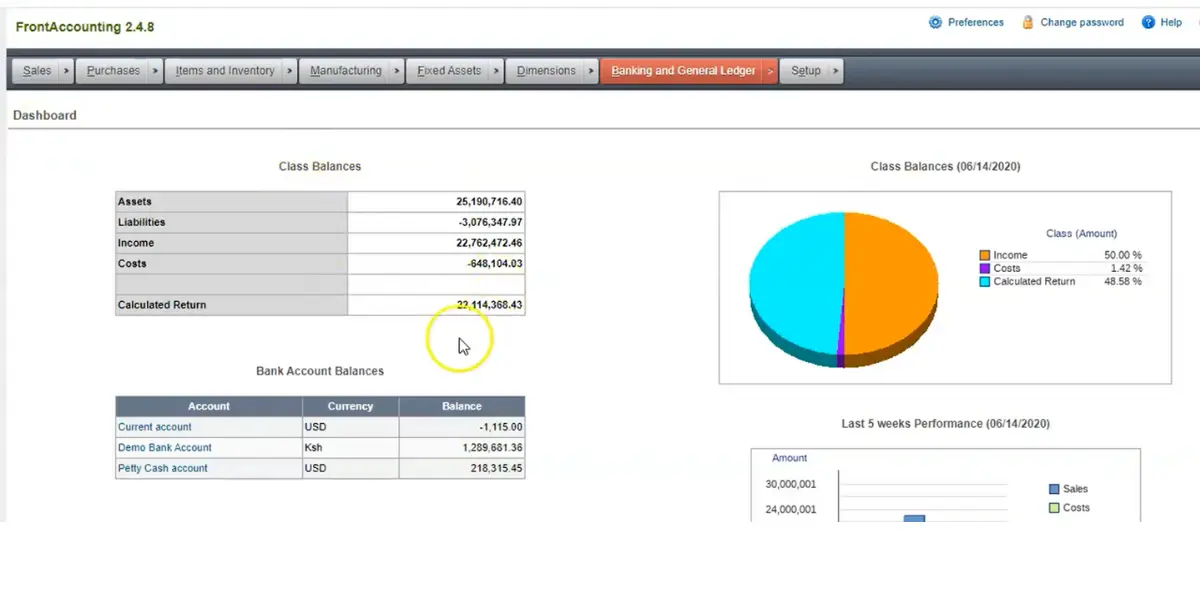Click the FrontAccounting 2.4.8 title

click(85, 27)
